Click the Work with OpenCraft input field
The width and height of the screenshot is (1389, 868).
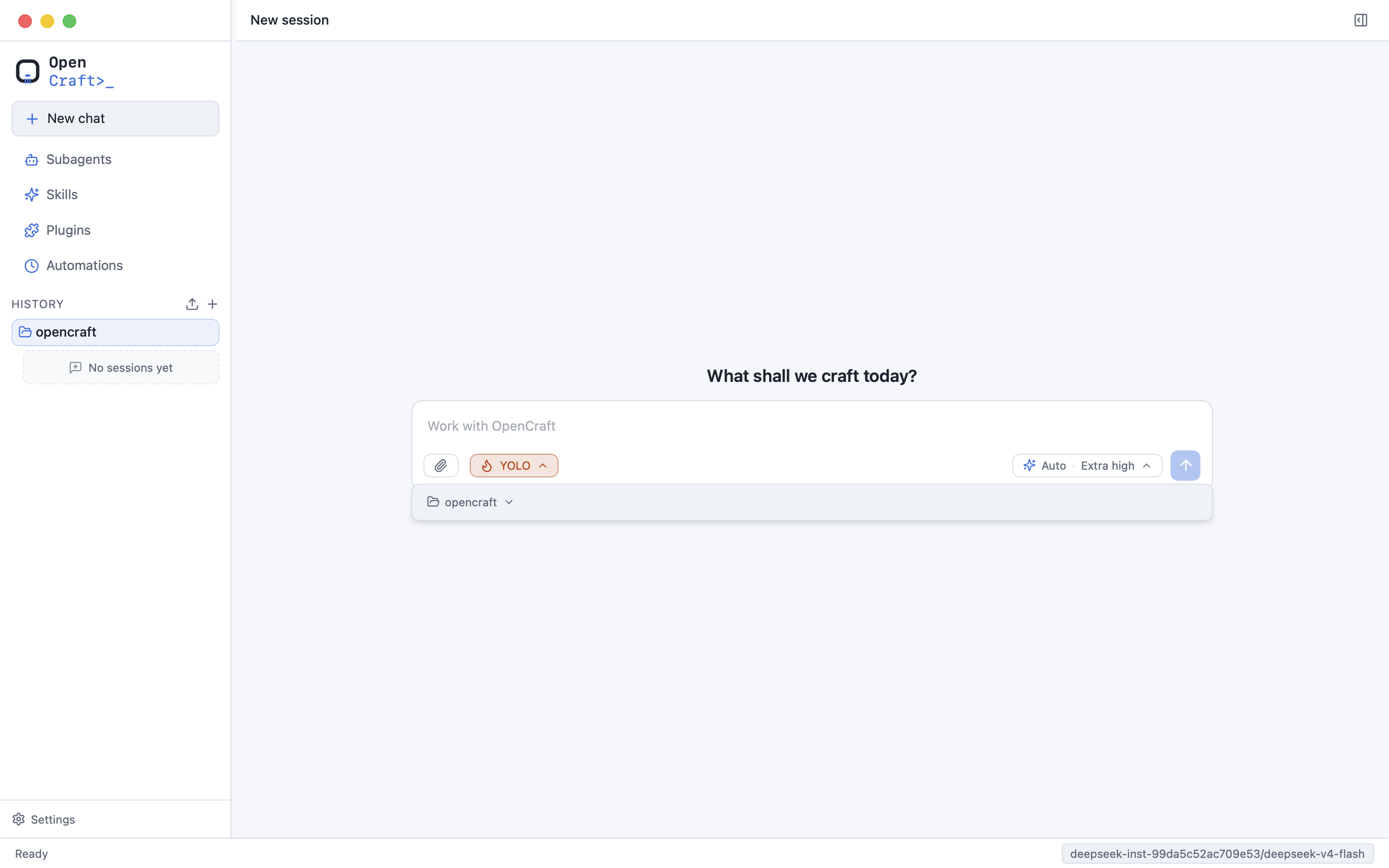(812, 426)
